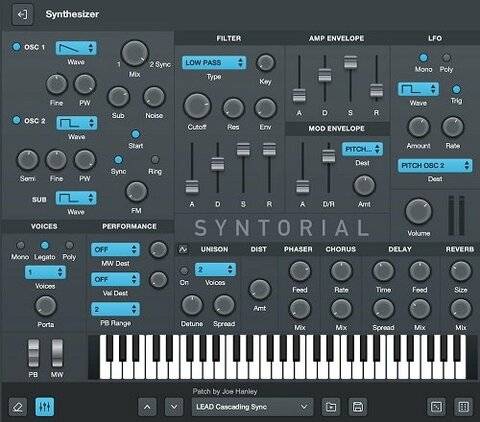The height and width of the screenshot is (422, 480).
Task: Open the LOW PASS filter type dropdown
Action: [214, 63]
